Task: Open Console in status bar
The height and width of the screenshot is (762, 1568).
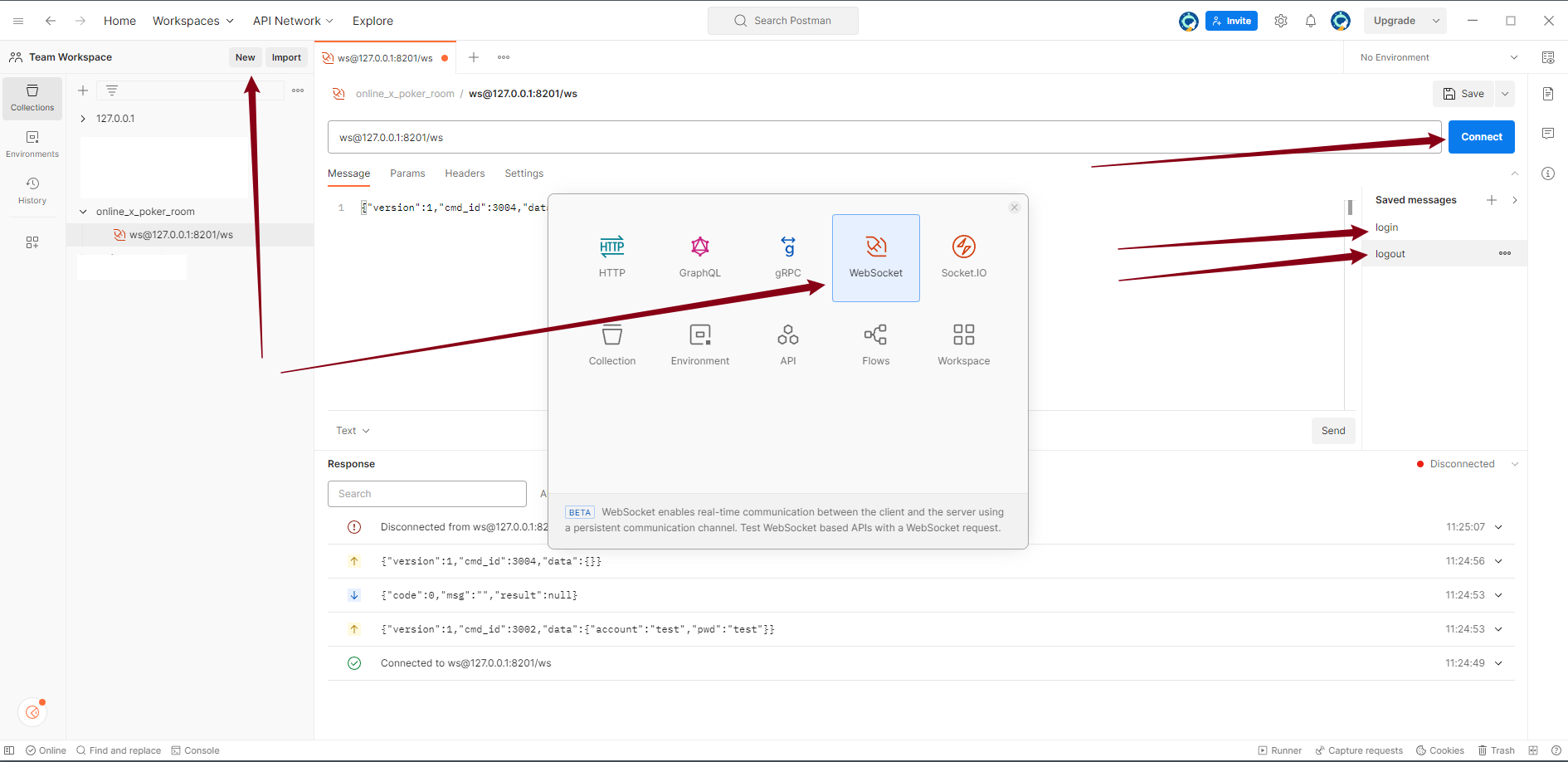Action: pos(196,750)
